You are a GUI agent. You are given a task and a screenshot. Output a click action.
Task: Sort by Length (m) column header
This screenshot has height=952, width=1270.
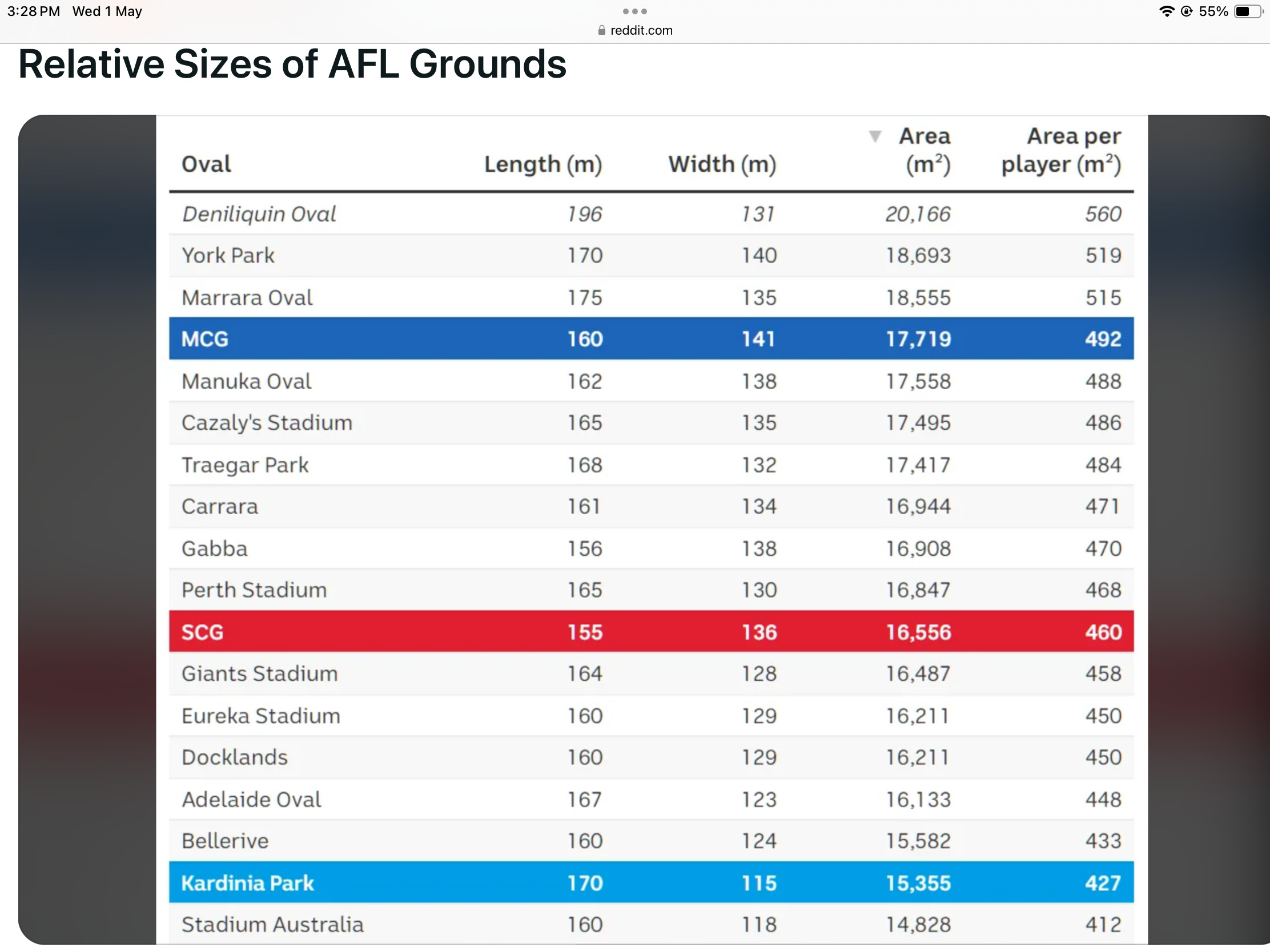(543, 165)
